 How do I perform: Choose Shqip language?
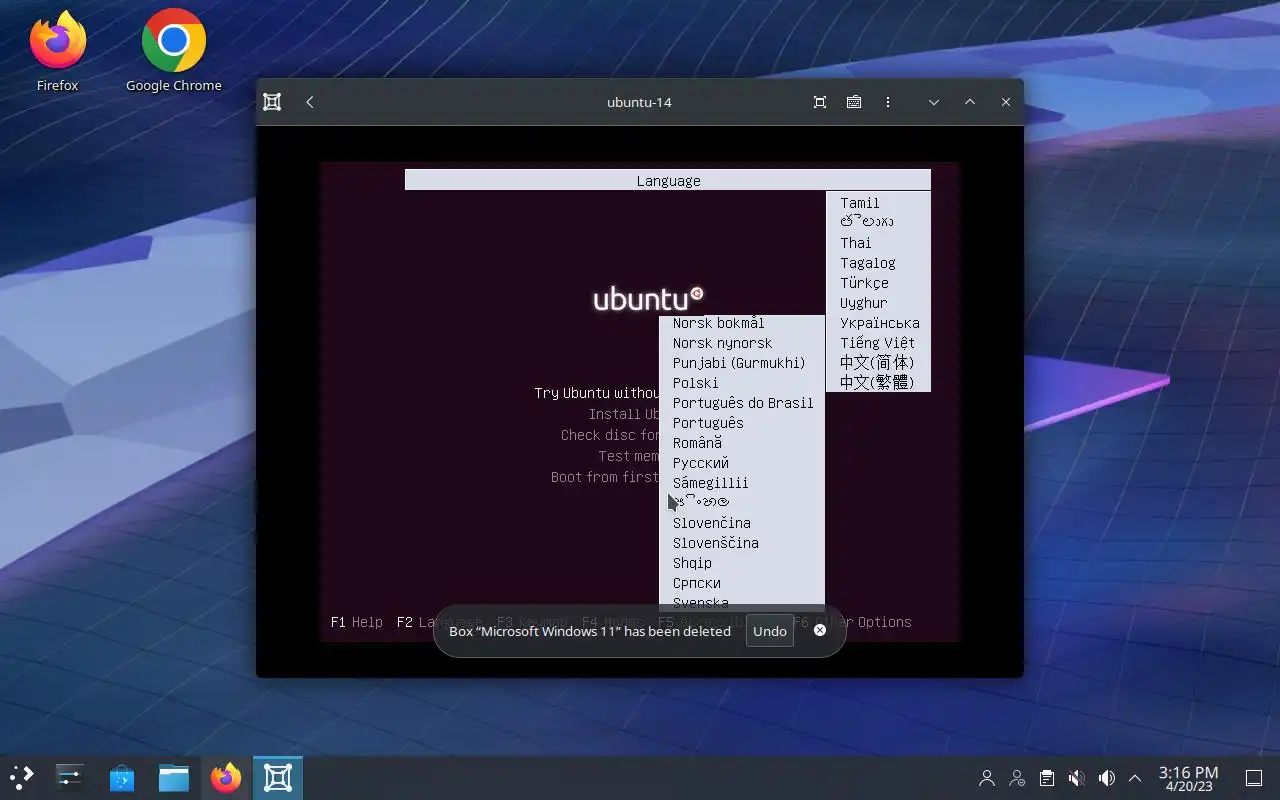coord(693,563)
